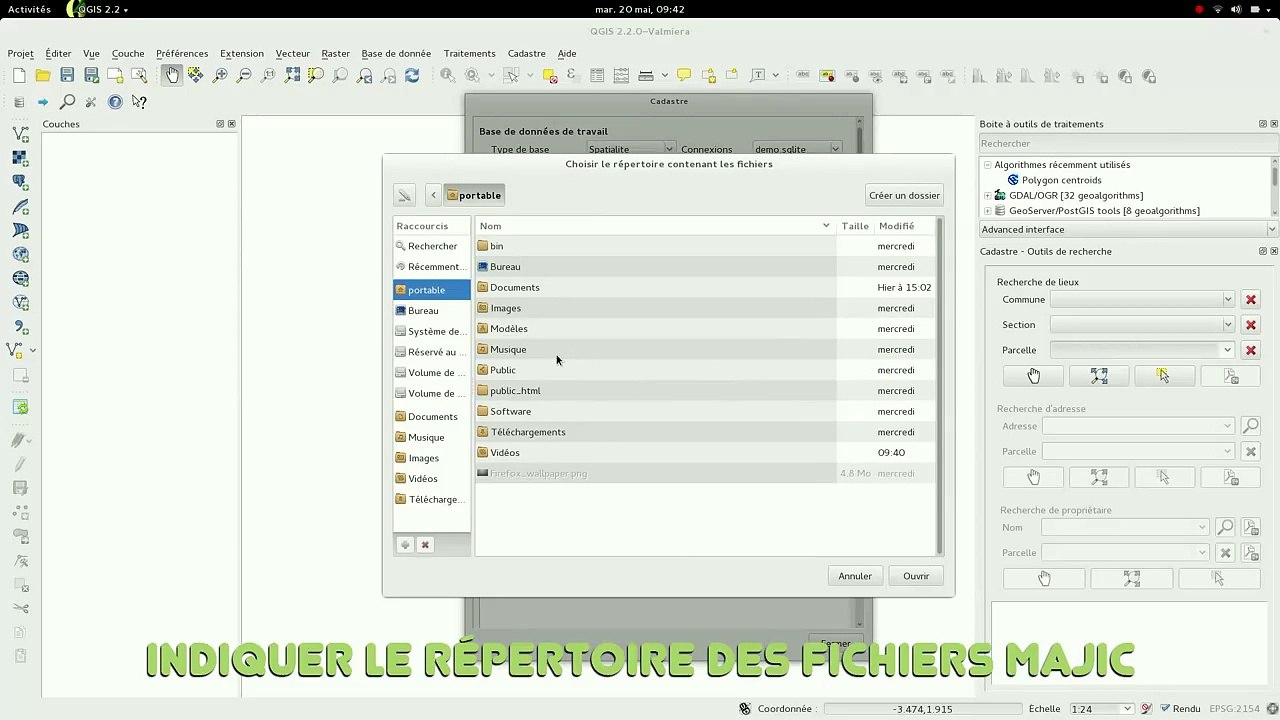The width and height of the screenshot is (1280, 720).
Task: Open the Traitements menu
Action: (x=470, y=54)
